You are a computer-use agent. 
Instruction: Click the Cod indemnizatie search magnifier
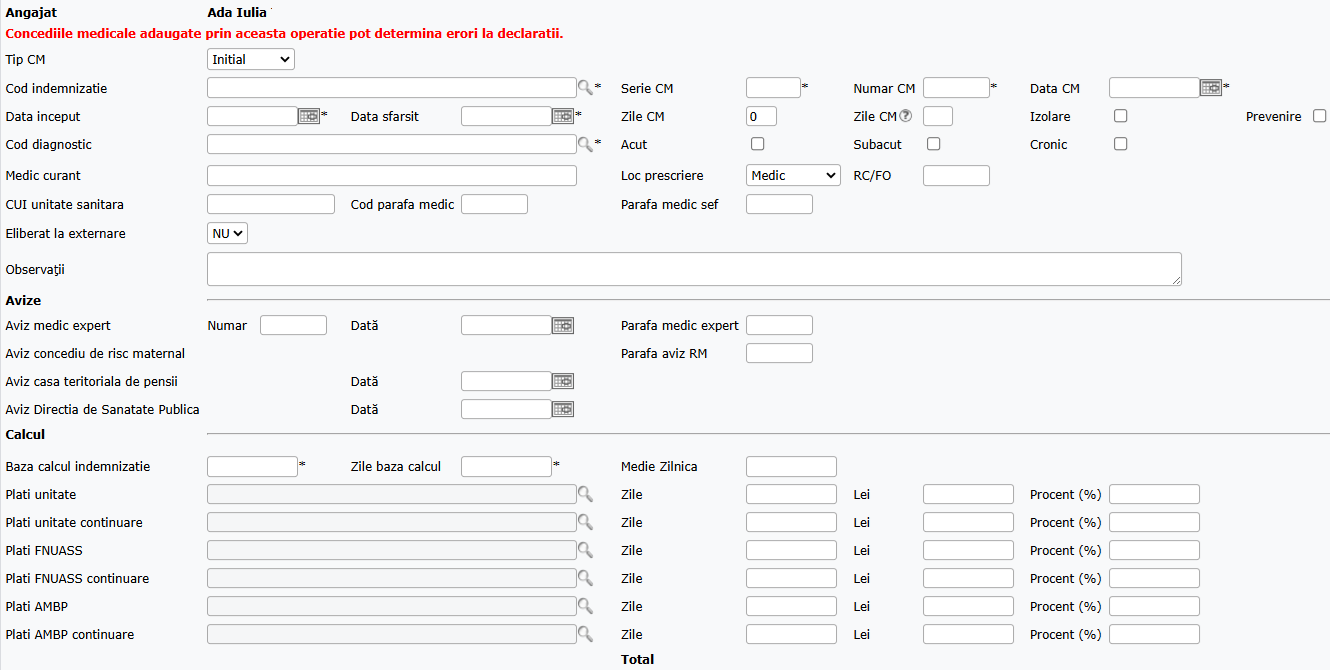tap(585, 87)
